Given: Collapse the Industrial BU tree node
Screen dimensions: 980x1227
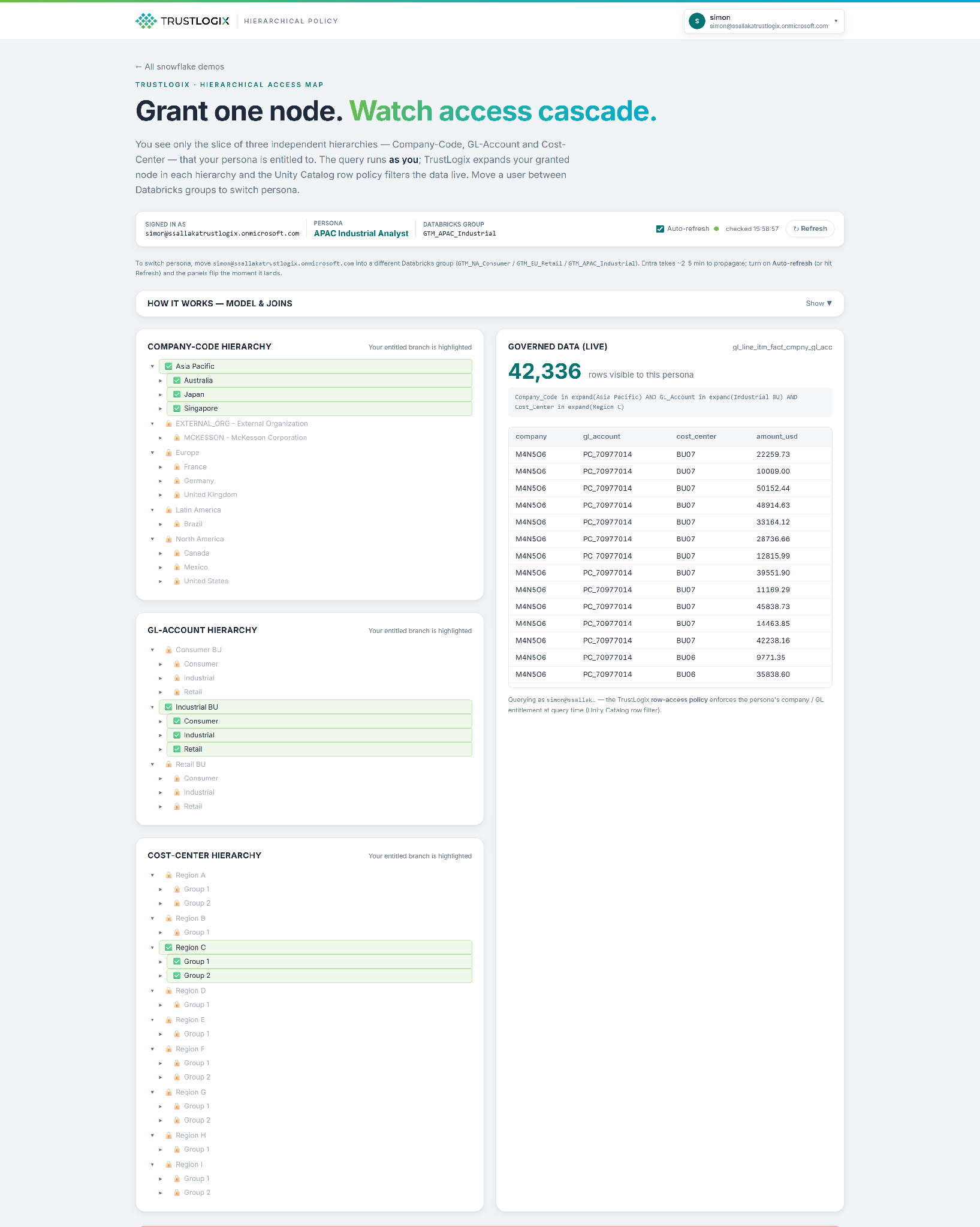Looking at the screenshot, I should tap(152, 707).
